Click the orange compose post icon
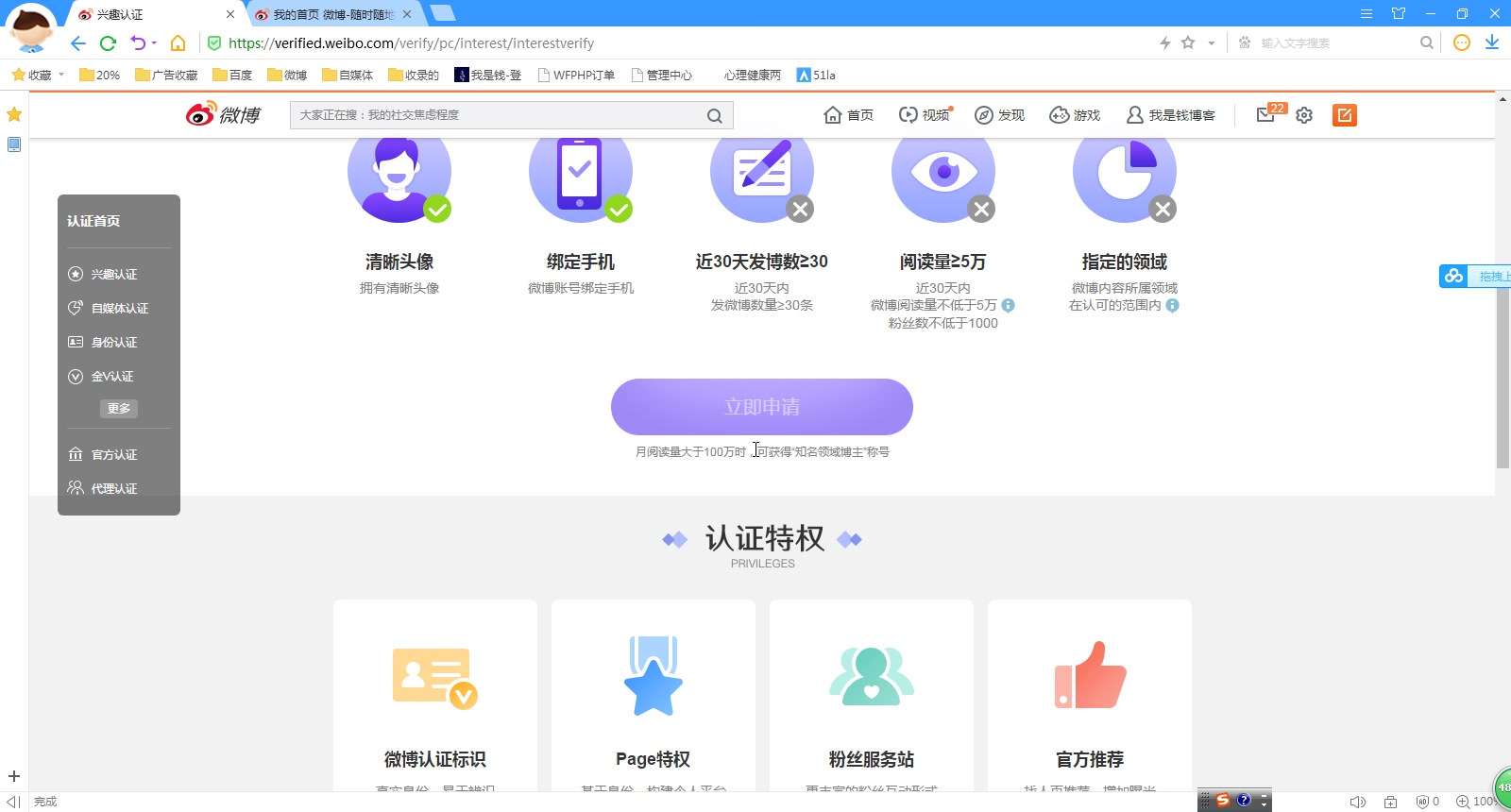The width and height of the screenshot is (1511, 812). click(1345, 115)
